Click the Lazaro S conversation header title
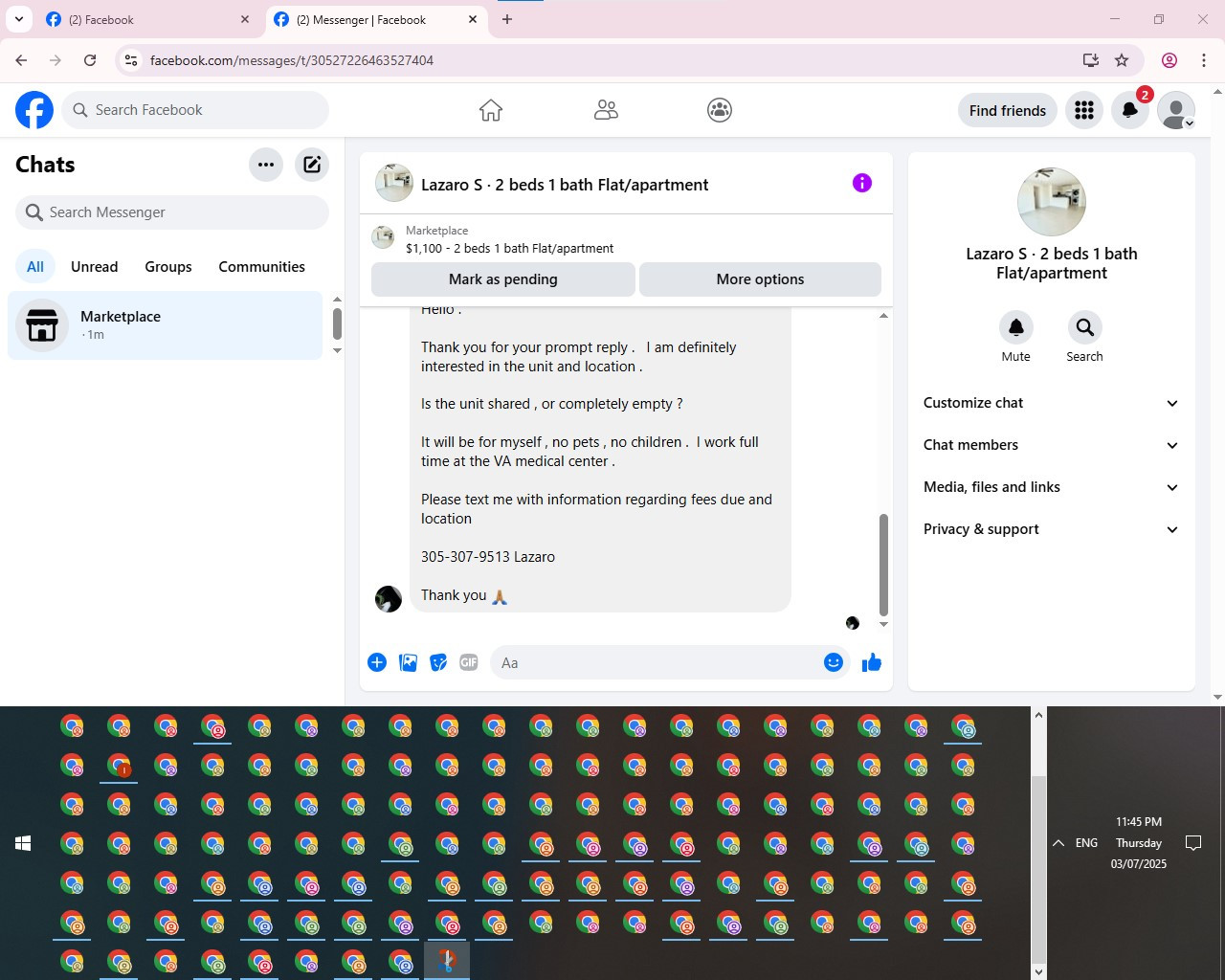This screenshot has height=980, width=1225. coord(565,185)
